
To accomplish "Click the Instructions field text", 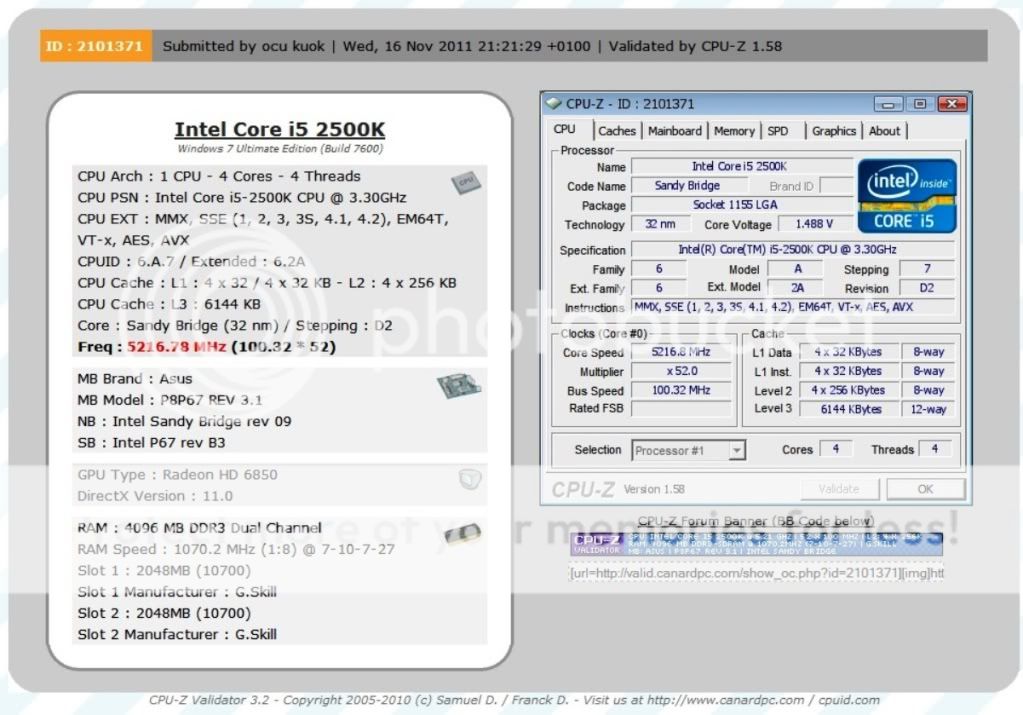I will pyautogui.click(x=792, y=307).
